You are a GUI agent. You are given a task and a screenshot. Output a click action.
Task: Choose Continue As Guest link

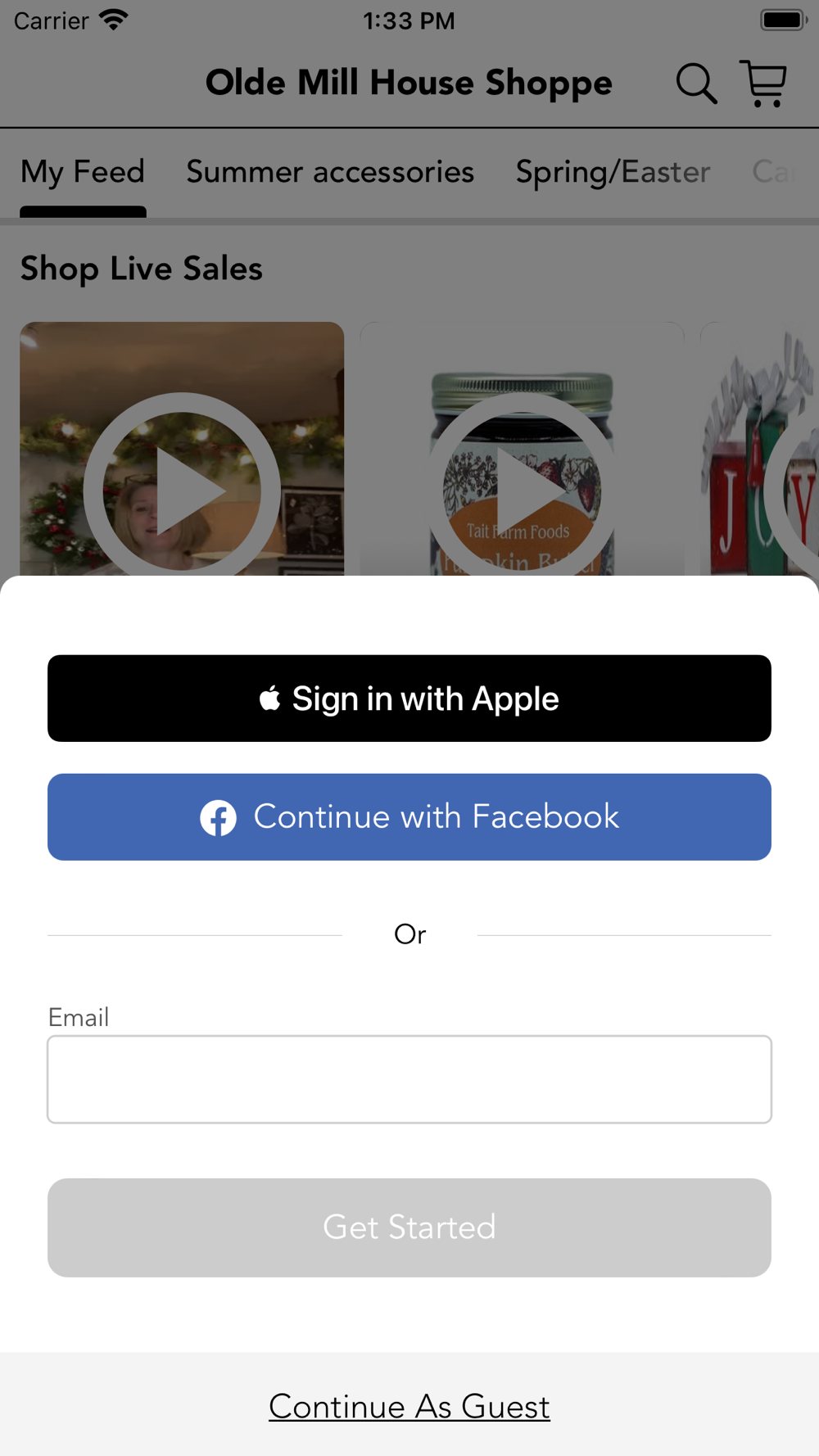[x=409, y=1407]
